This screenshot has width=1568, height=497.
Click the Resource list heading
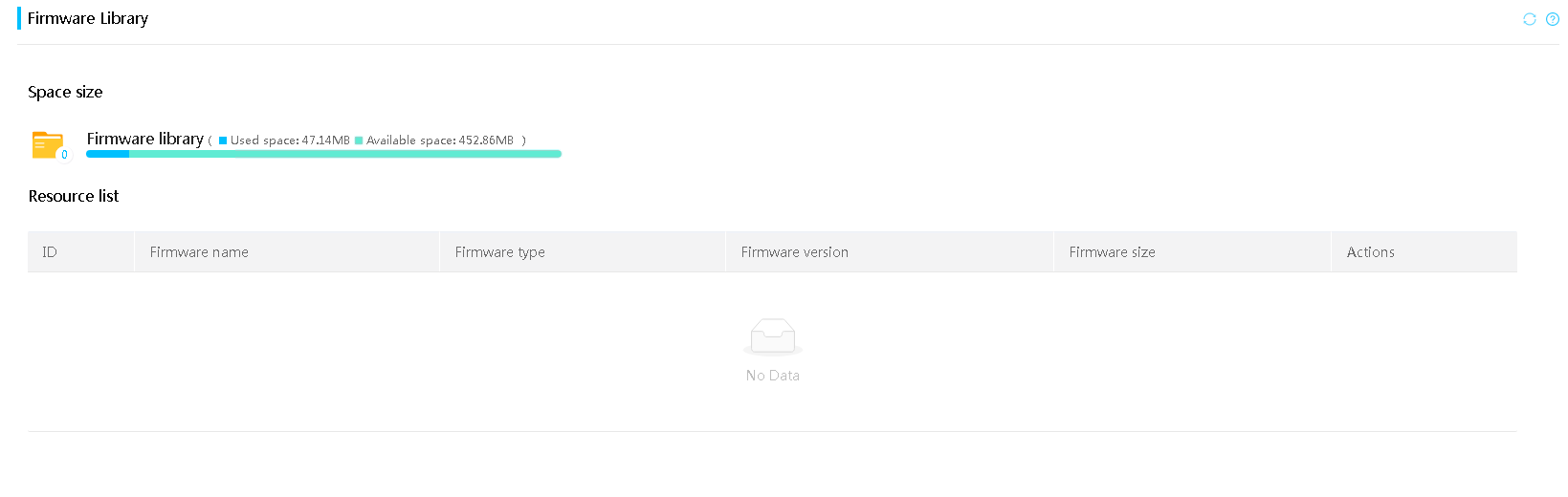(74, 196)
